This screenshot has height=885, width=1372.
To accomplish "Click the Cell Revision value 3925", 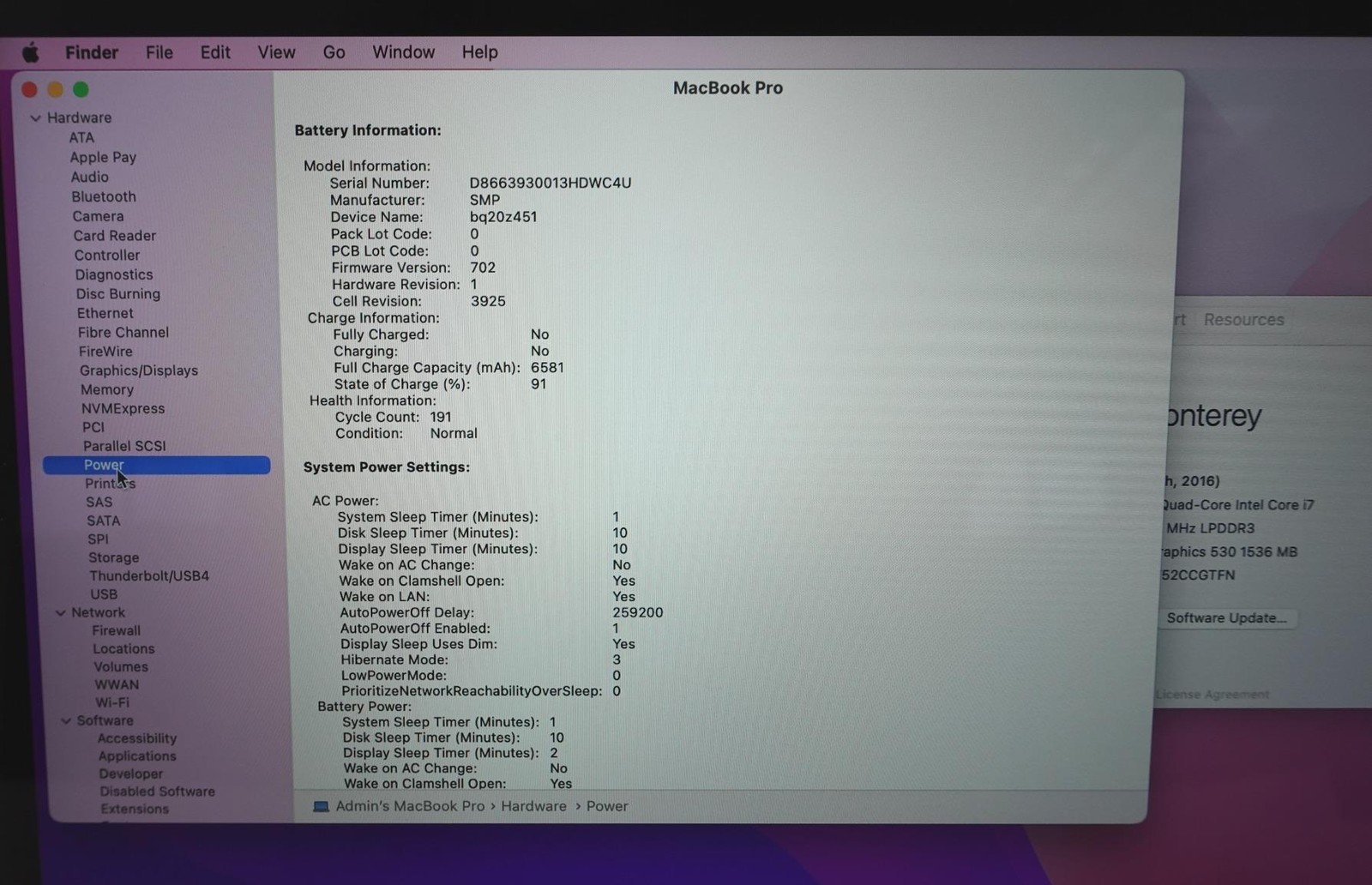I will [488, 302].
